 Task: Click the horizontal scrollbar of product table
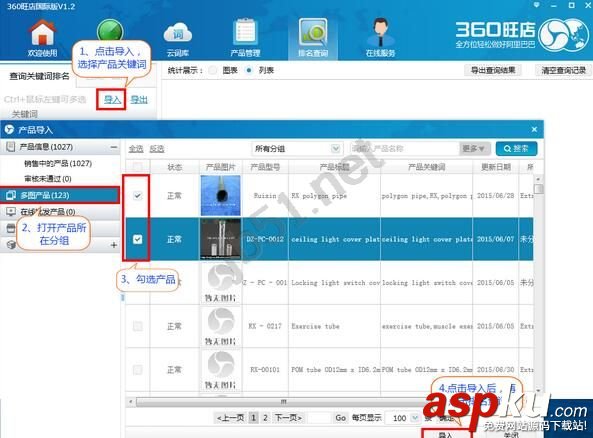point(283,401)
